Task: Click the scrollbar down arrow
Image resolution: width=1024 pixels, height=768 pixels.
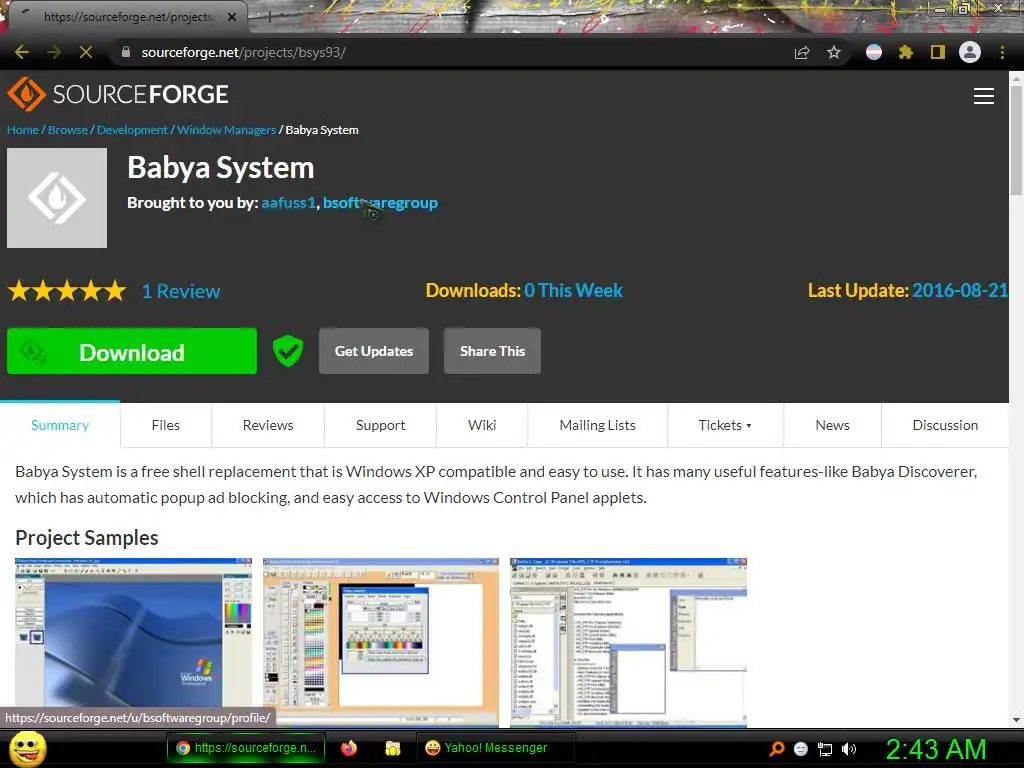Action: pos(1016,720)
